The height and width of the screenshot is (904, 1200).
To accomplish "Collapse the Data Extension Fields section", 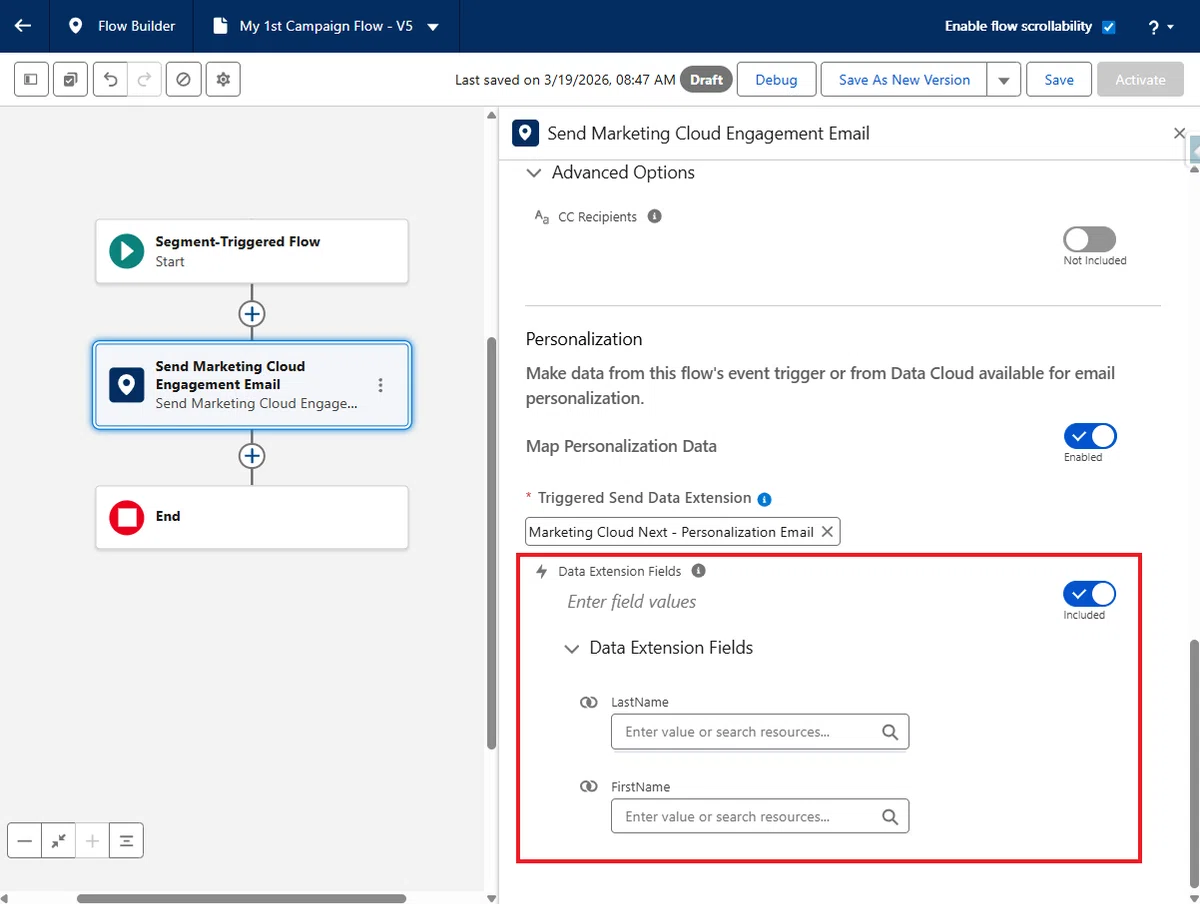I will (572, 649).
